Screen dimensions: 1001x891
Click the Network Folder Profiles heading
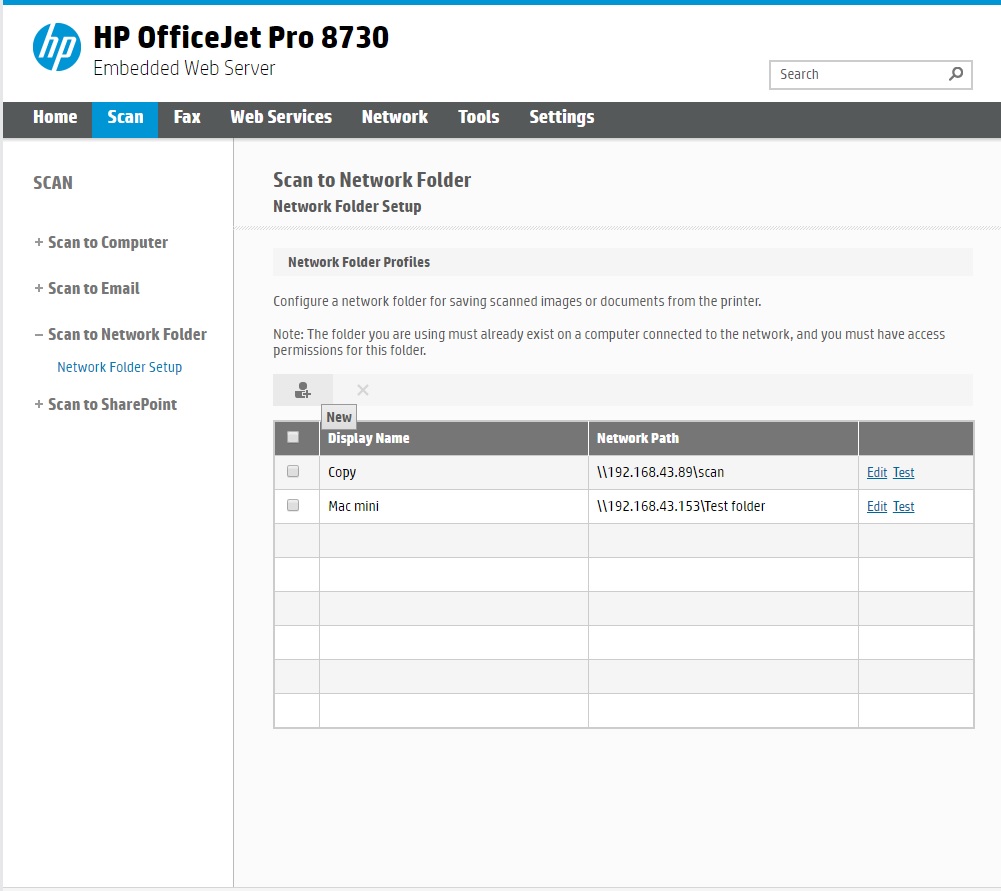coord(359,262)
